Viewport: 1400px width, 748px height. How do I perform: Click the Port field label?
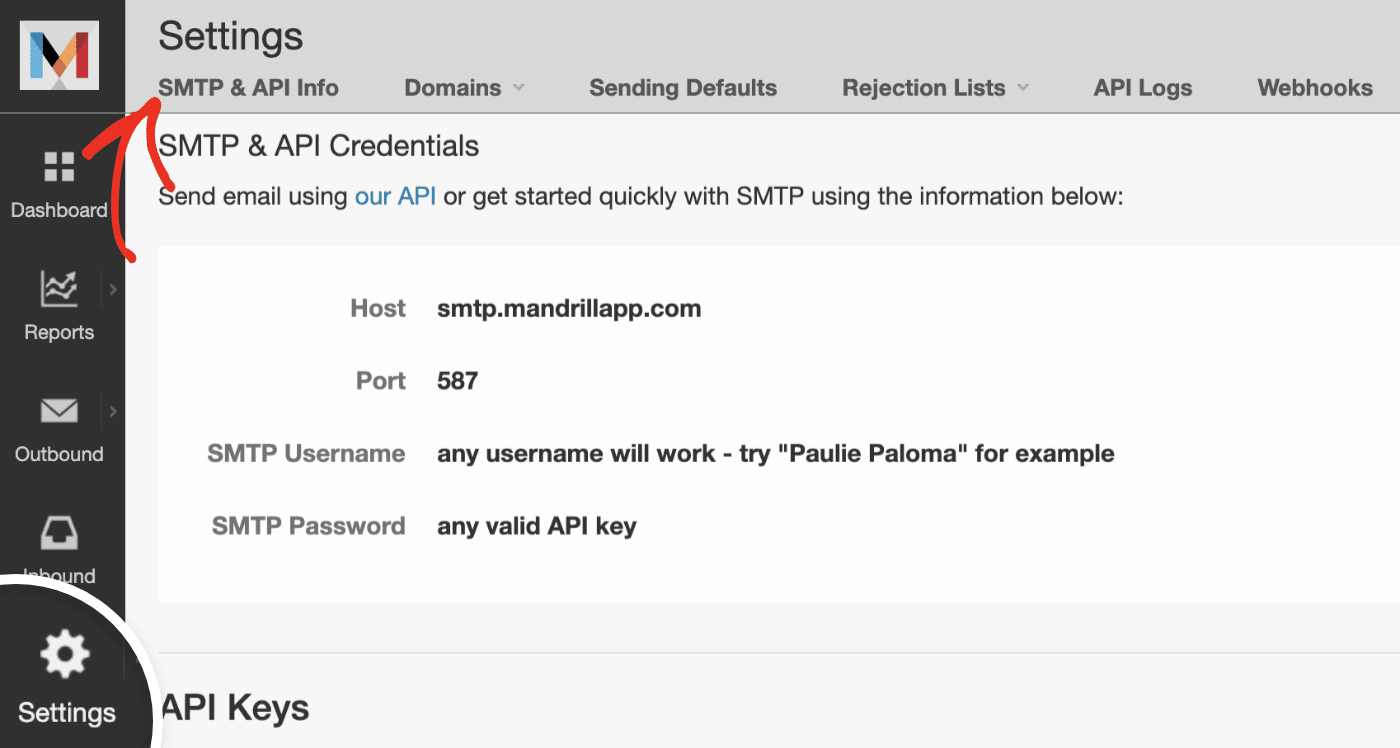(381, 381)
